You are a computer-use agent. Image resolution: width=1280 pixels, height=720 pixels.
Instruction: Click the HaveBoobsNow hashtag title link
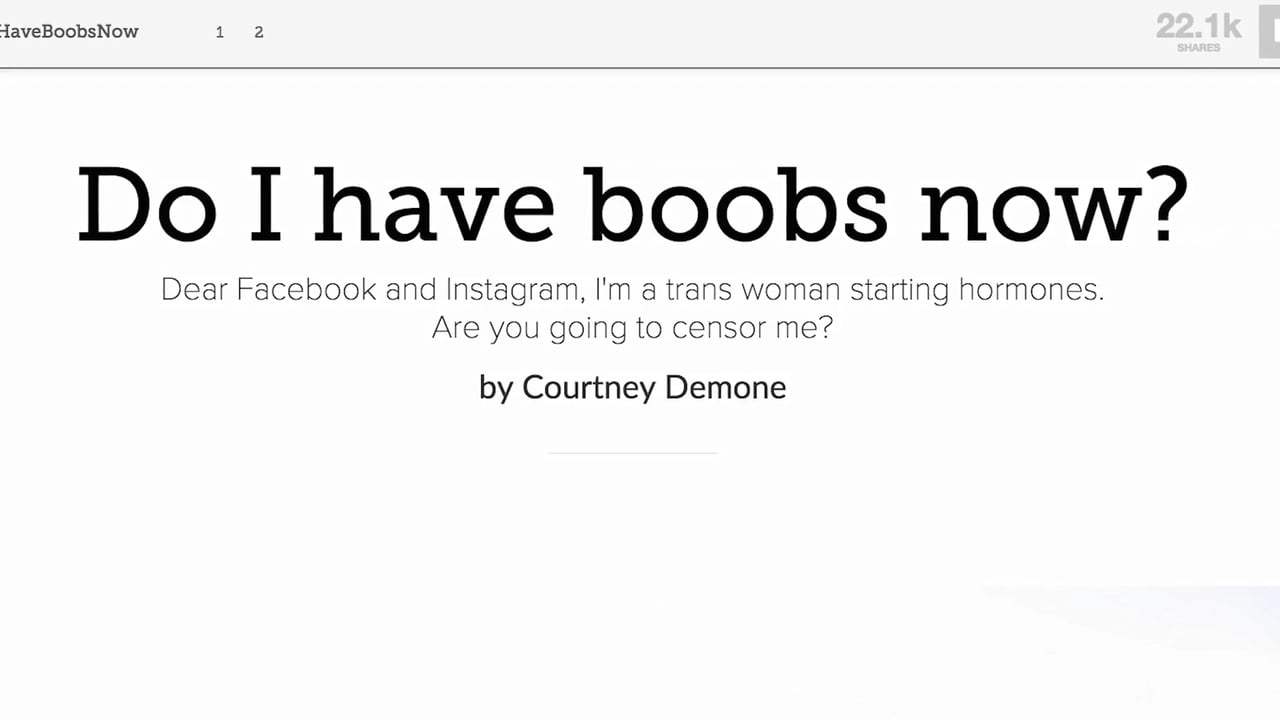(69, 31)
